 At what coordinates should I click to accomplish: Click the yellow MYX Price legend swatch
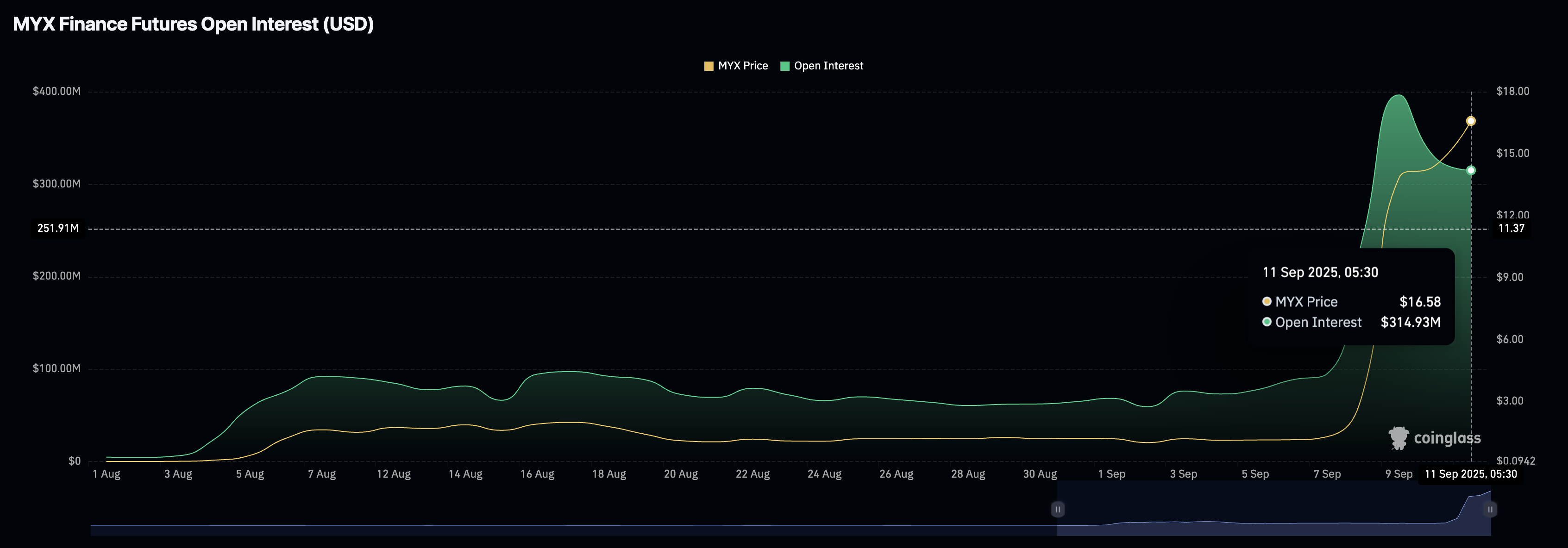(709, 66)
